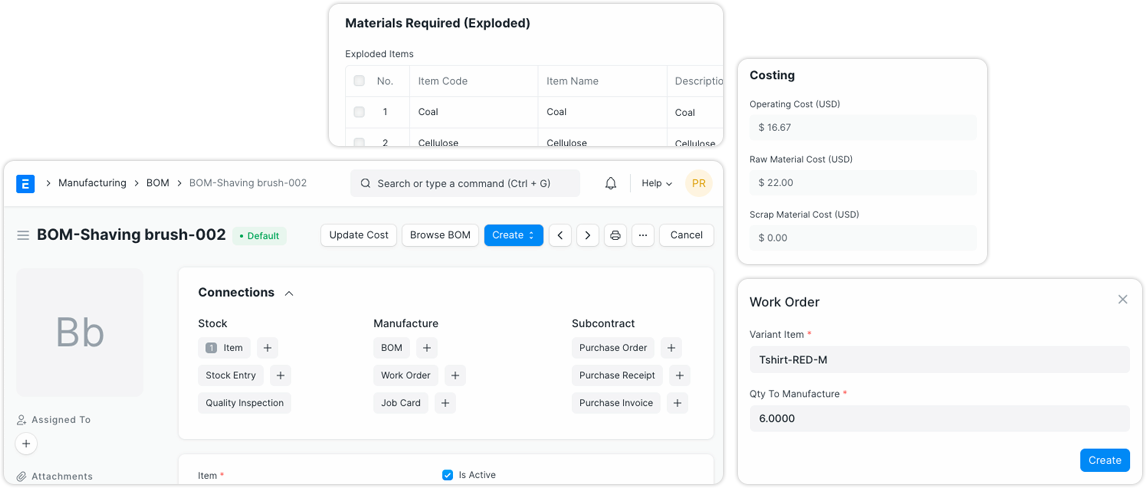Click Create in Work Order dialog
The width and height of the screenshot is (1146, 488).
point(1104,460)
